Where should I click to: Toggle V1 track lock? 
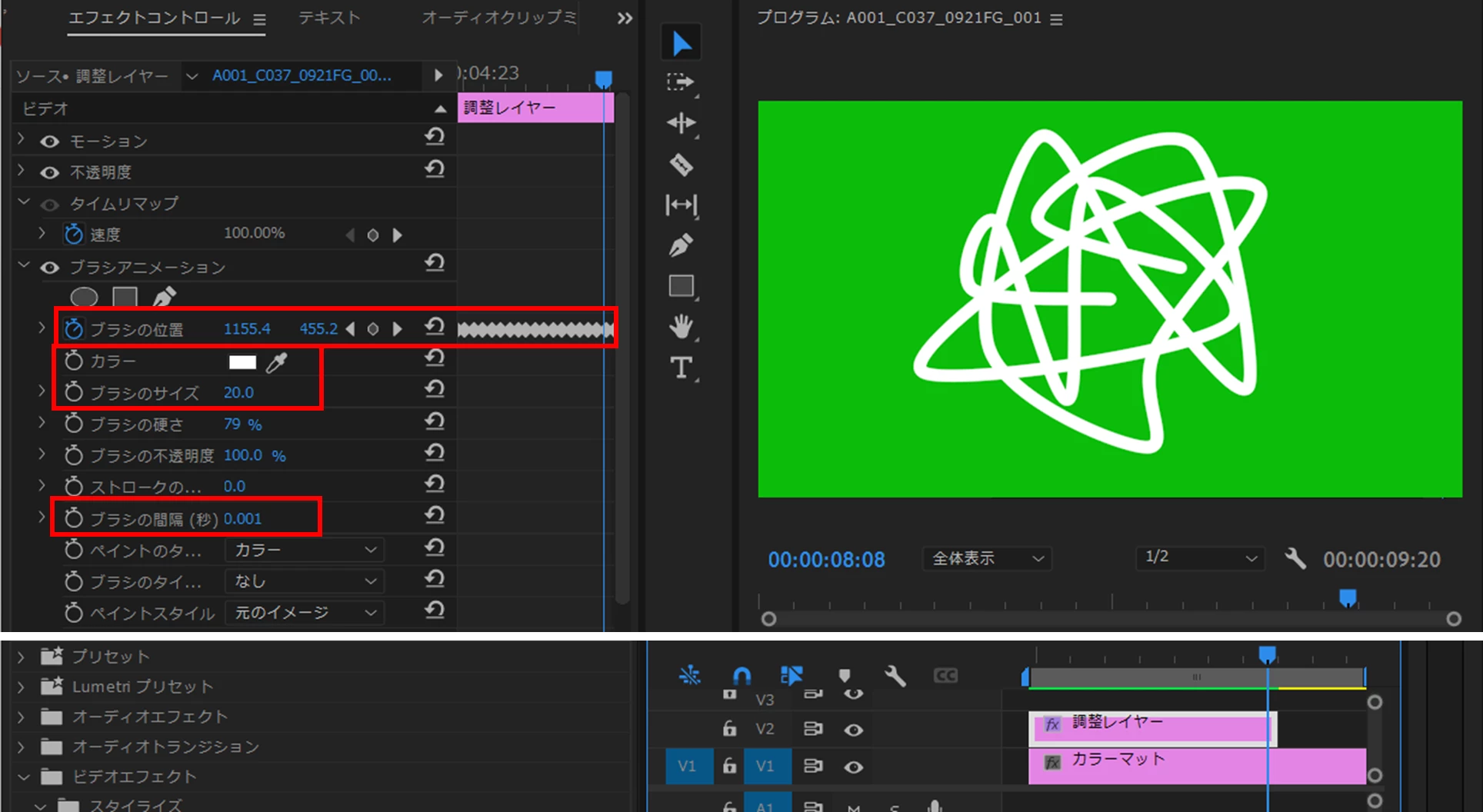pos(730,765)
